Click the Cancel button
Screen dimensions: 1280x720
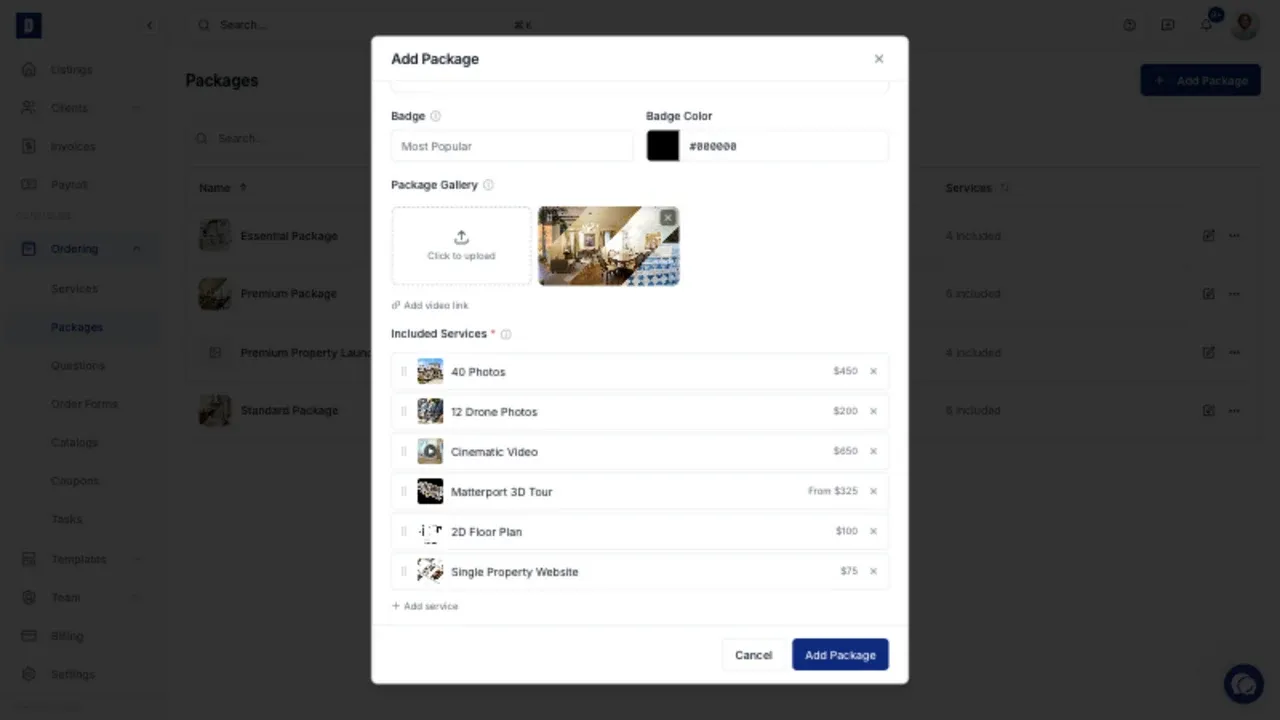coord(753,655)
